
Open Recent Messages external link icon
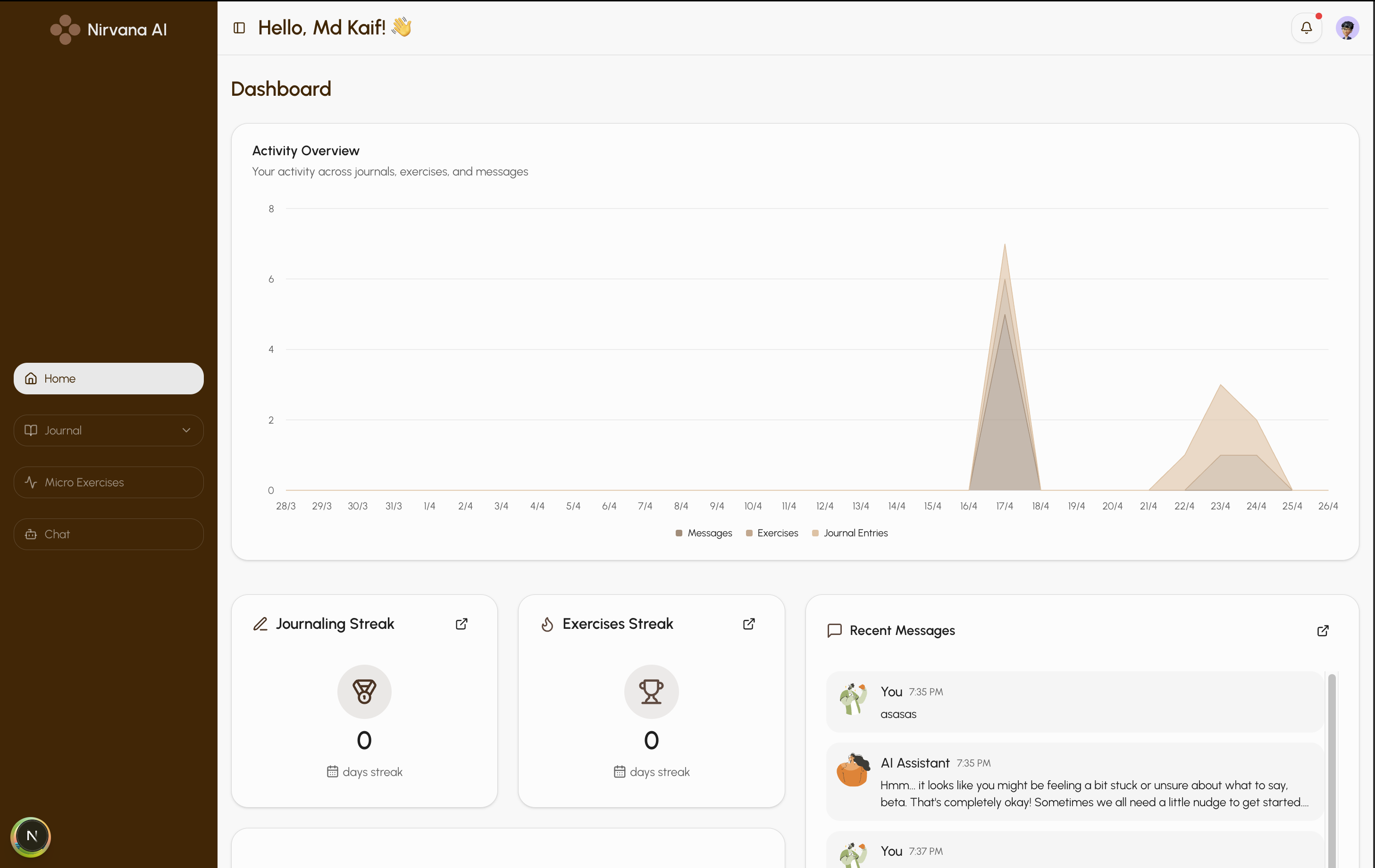(x=1323, y=630)
